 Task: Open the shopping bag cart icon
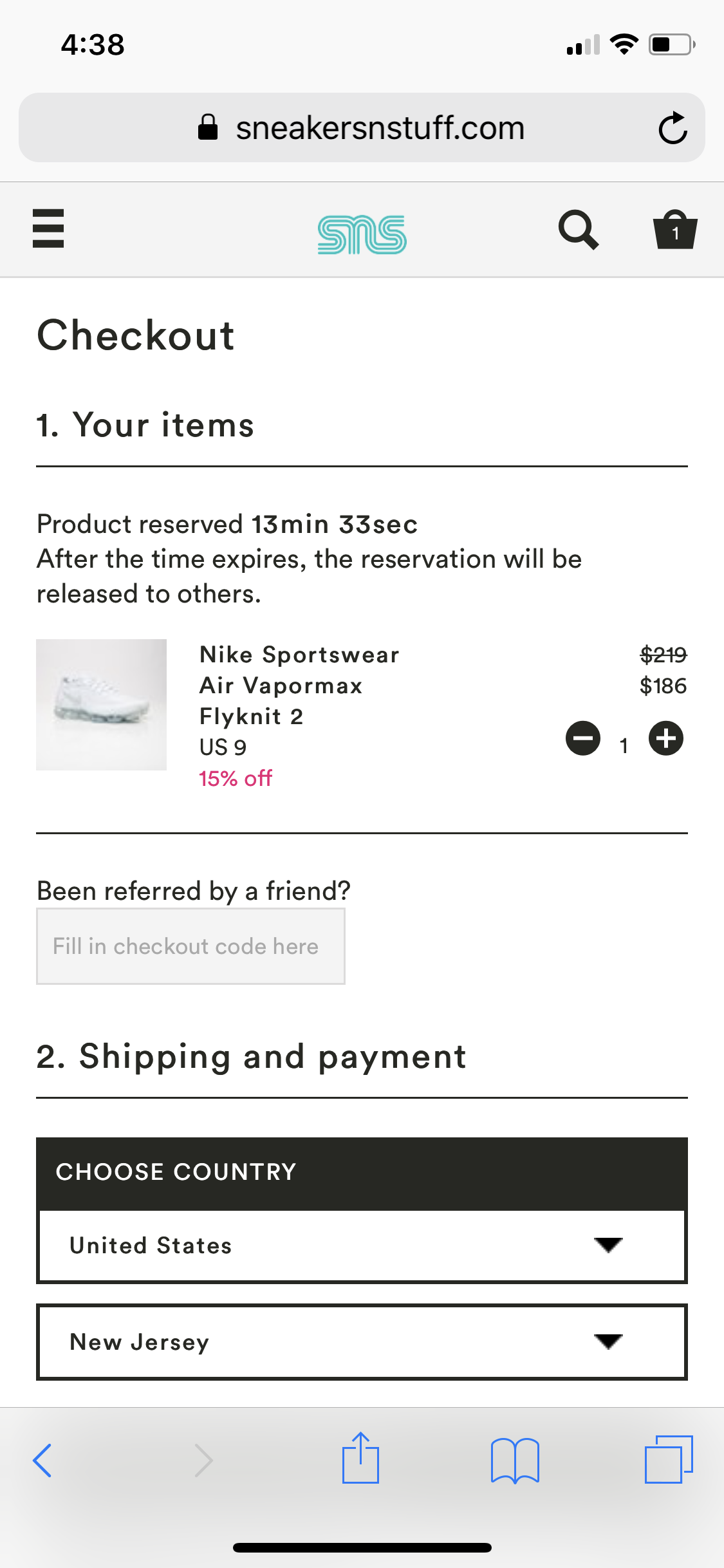674,230
